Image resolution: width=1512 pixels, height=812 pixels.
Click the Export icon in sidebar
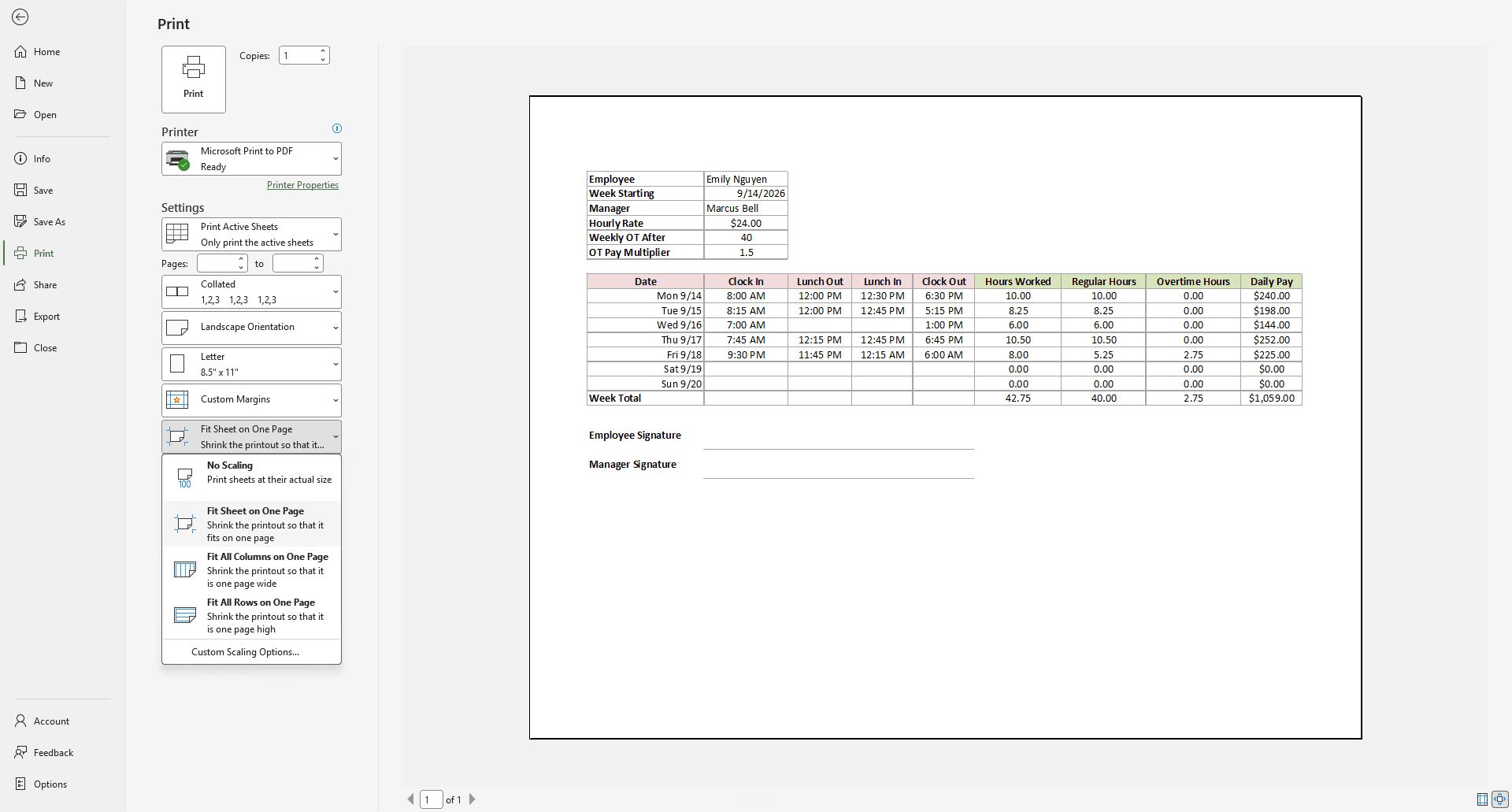[x=20, y=317]
